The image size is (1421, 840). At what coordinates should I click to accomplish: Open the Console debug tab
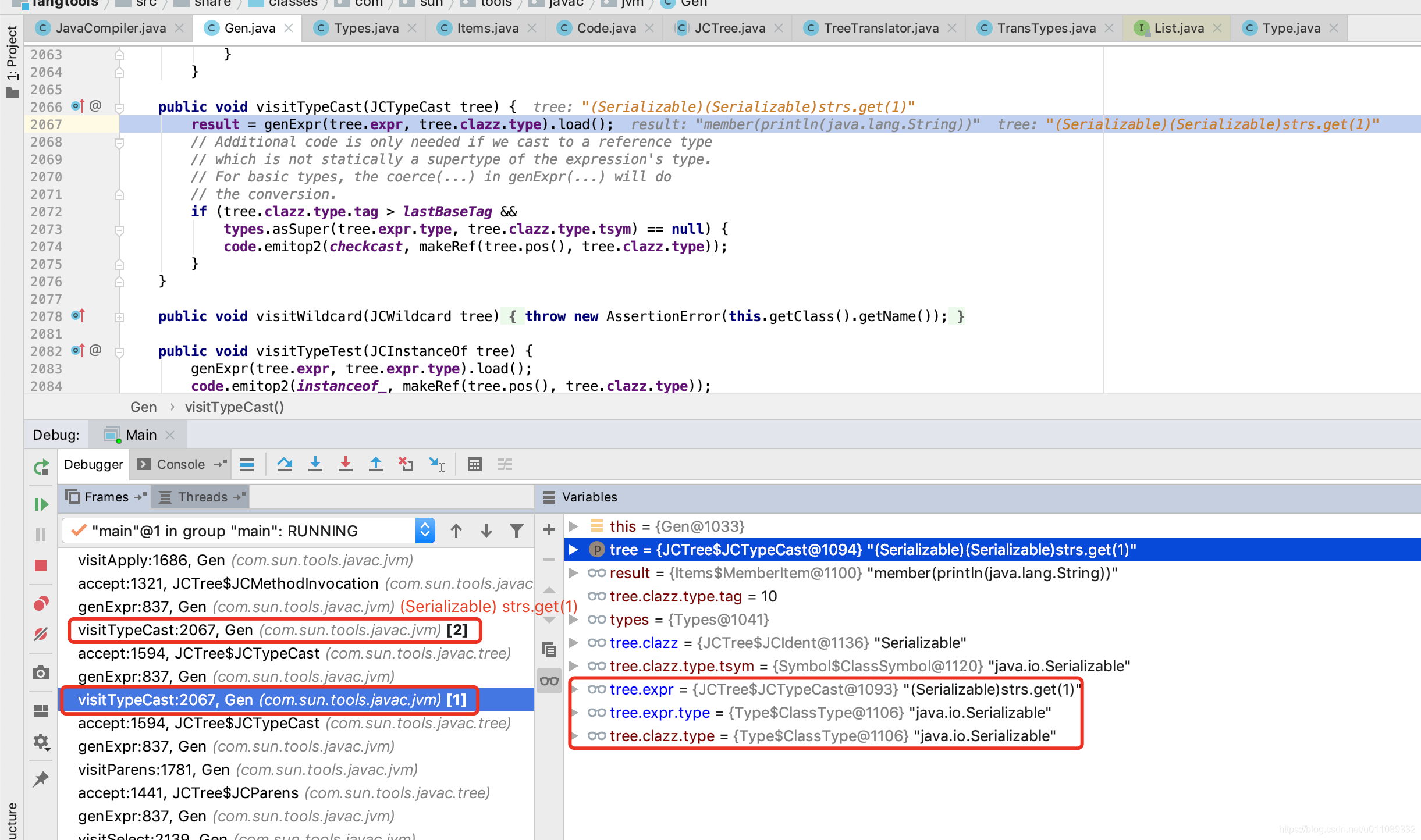[x=181, y=464]
